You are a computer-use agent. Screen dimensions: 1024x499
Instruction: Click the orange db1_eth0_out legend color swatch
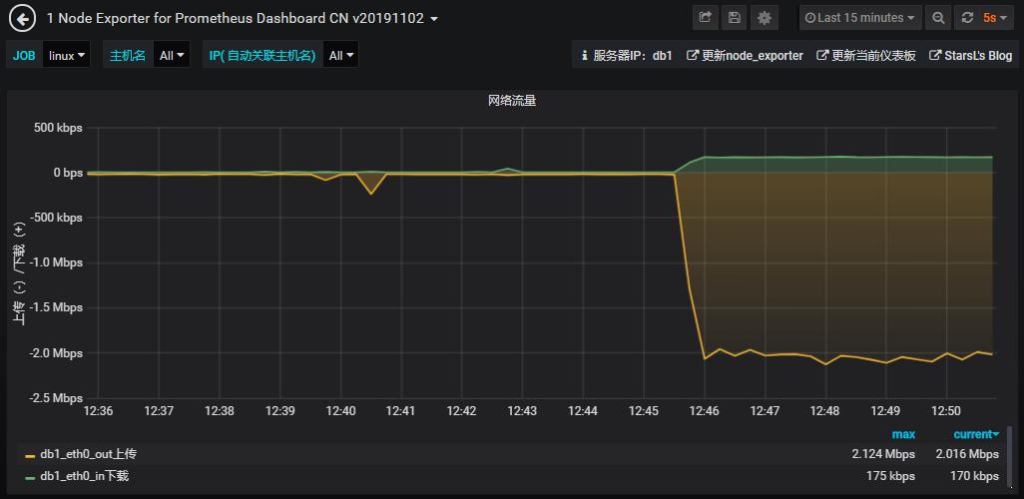pos(30,455)
